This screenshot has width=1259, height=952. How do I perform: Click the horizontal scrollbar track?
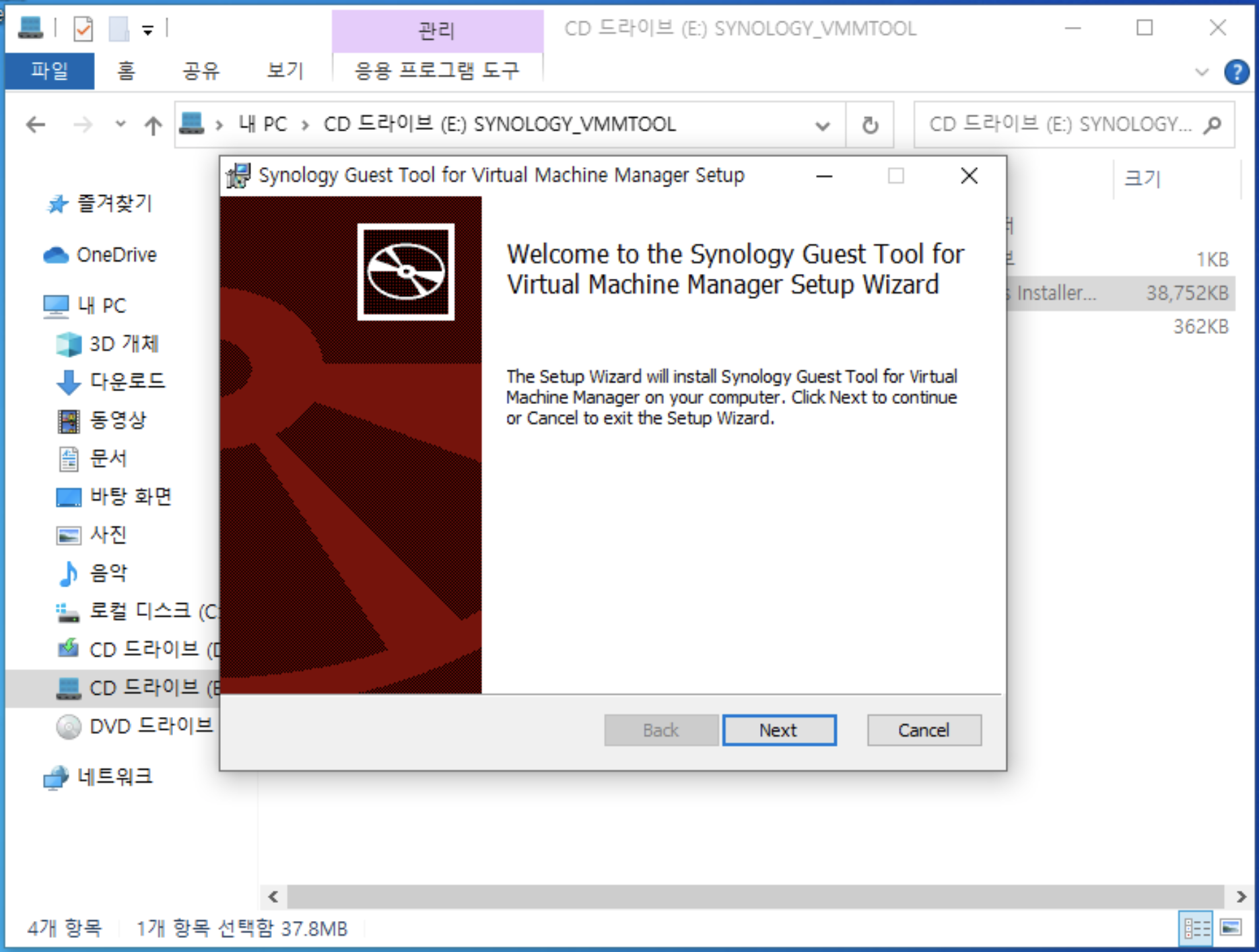[x=755, y=896]
